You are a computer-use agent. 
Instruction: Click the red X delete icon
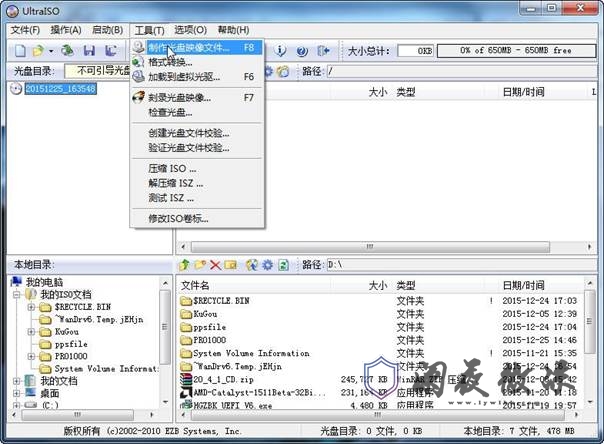pos(215,265)
